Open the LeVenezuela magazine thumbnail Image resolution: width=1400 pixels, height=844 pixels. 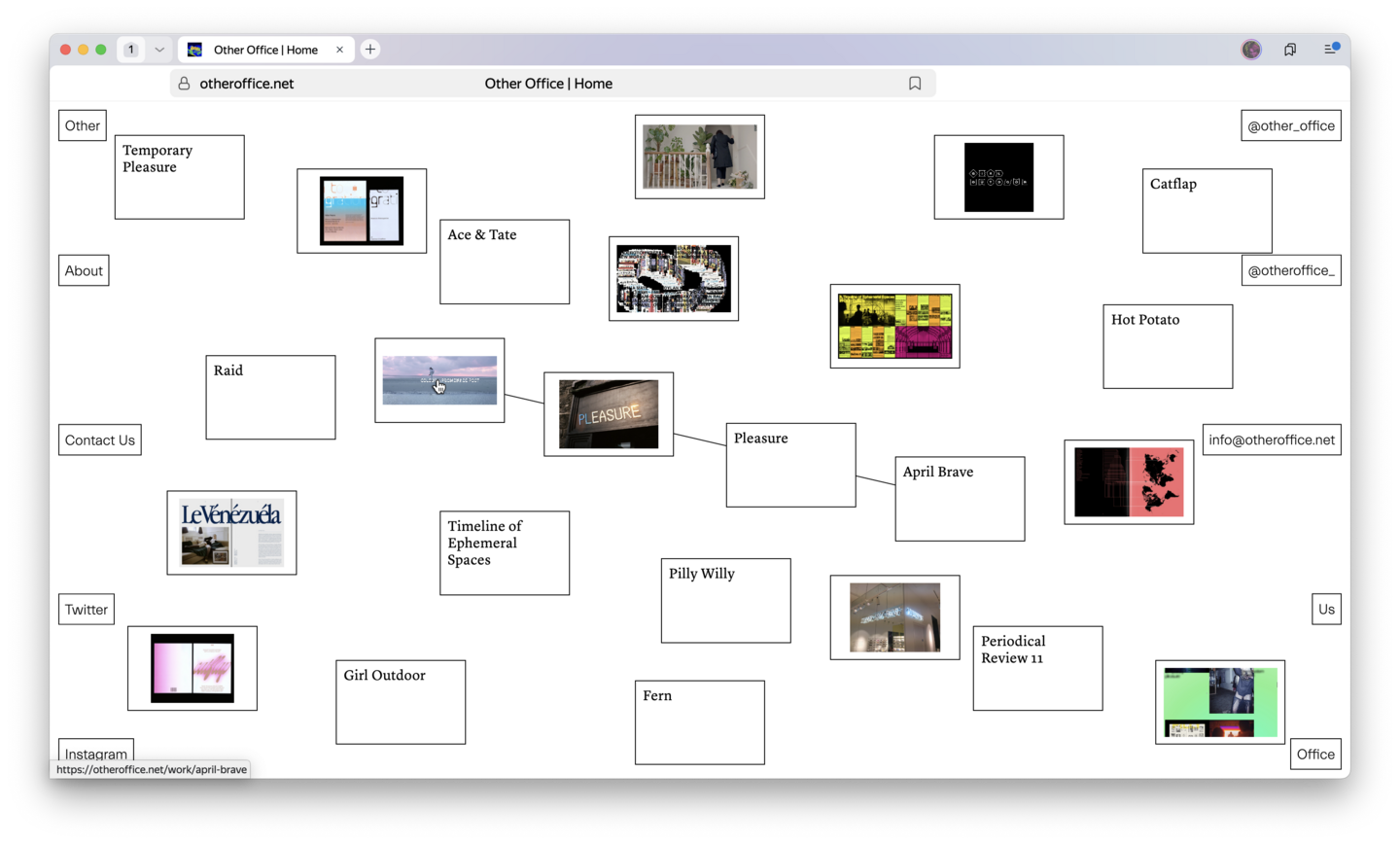231,533
